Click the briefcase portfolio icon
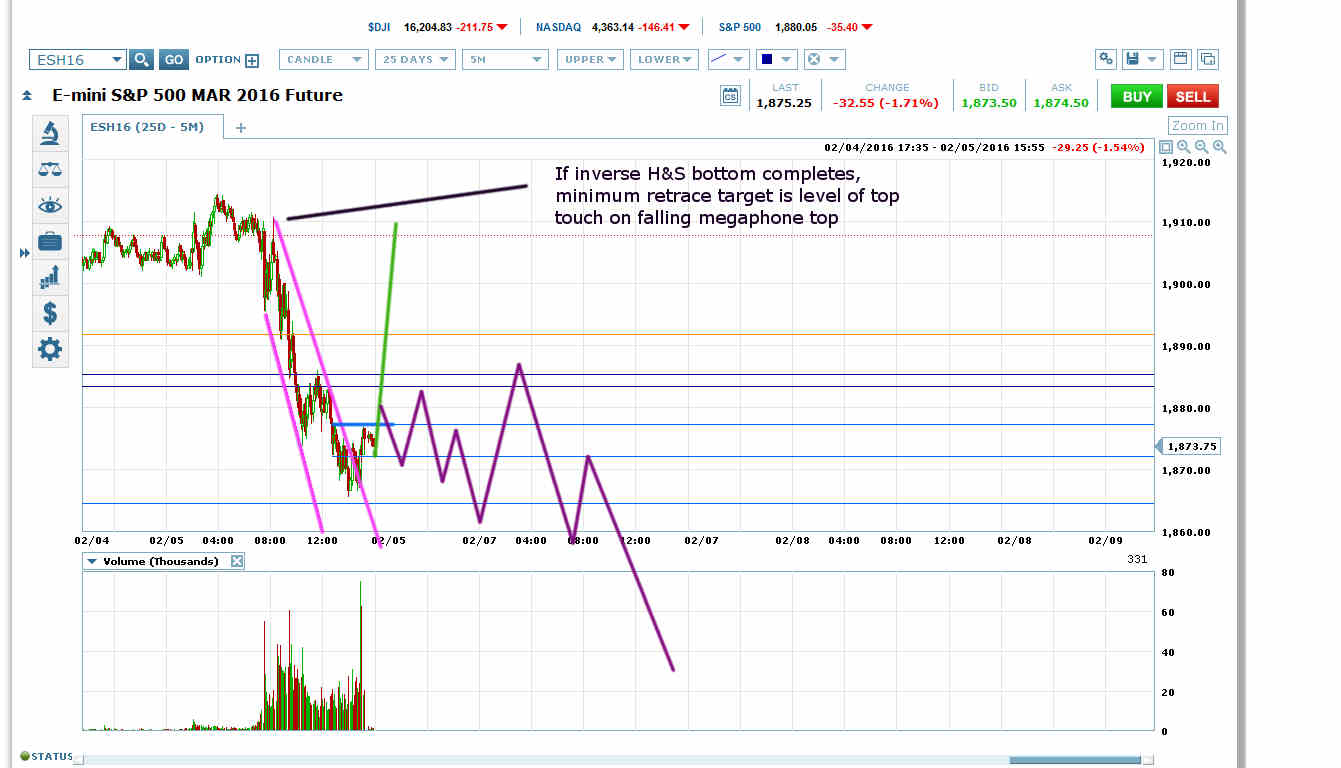Screen dimensions: 1341x768 pos(49,241)
